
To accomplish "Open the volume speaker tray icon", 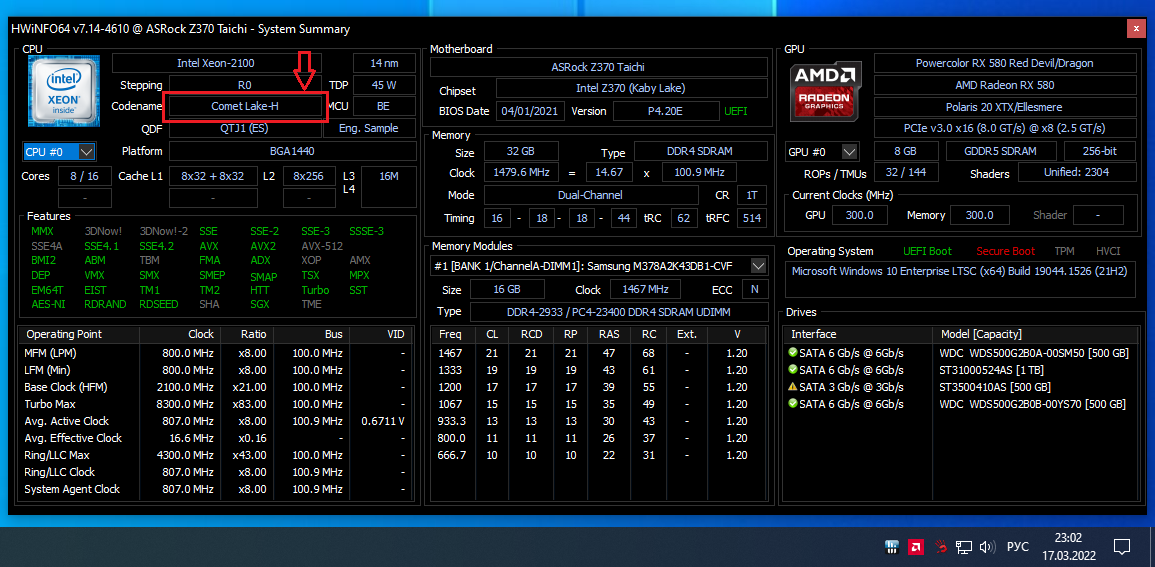I will pyautogui.click(x=987, y=547).
